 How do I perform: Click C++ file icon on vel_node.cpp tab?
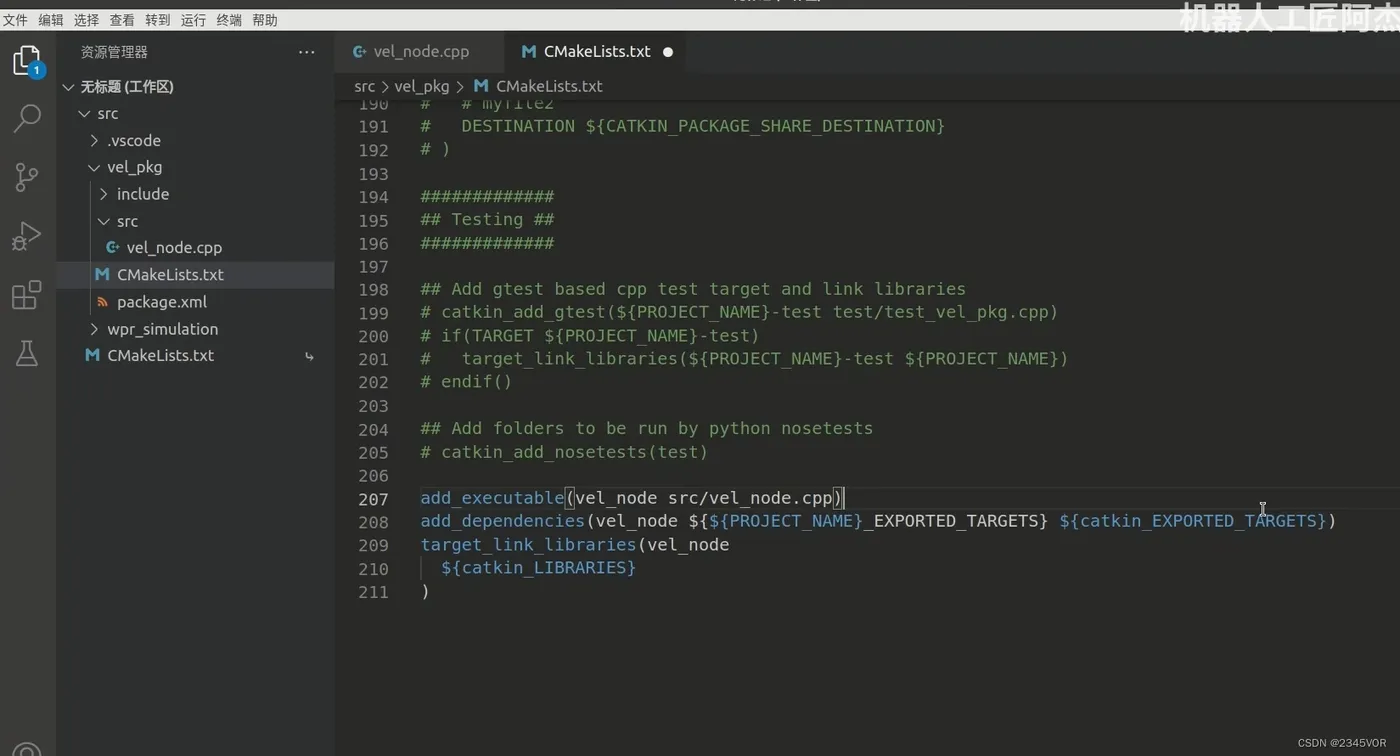(359, 52)
